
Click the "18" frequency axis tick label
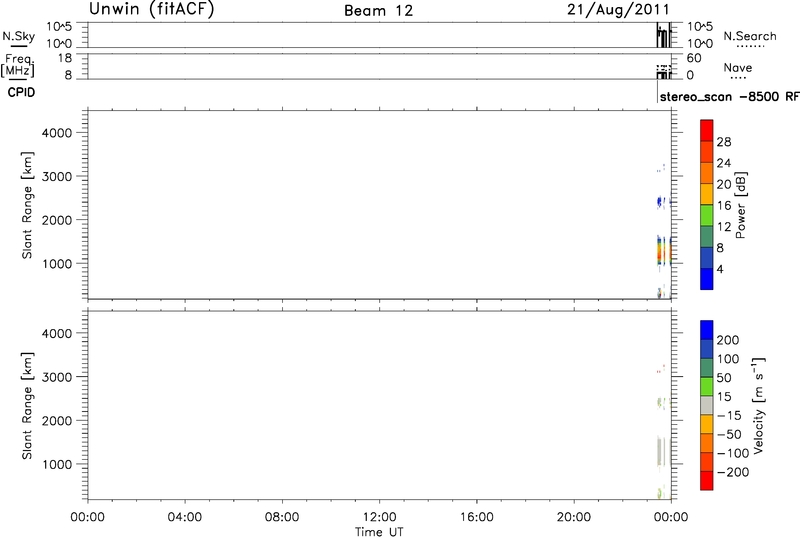65,58
